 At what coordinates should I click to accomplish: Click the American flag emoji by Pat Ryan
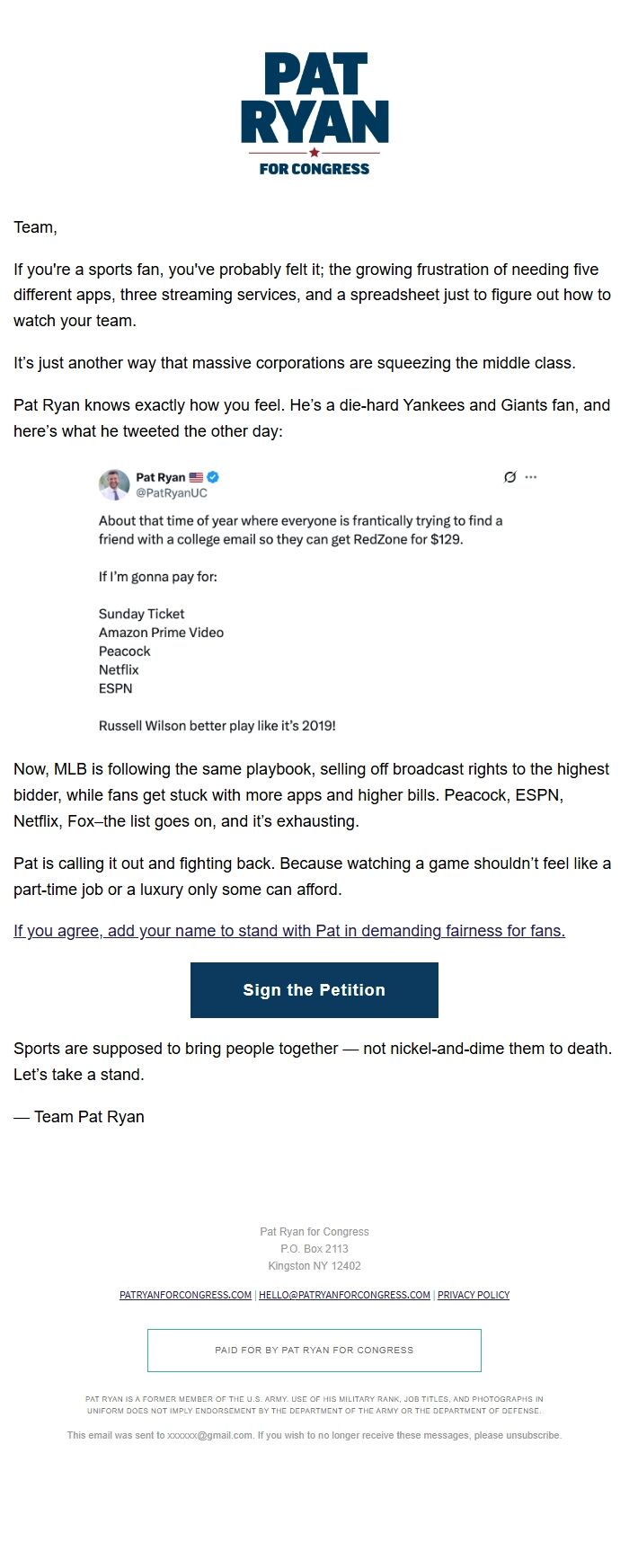196,477
